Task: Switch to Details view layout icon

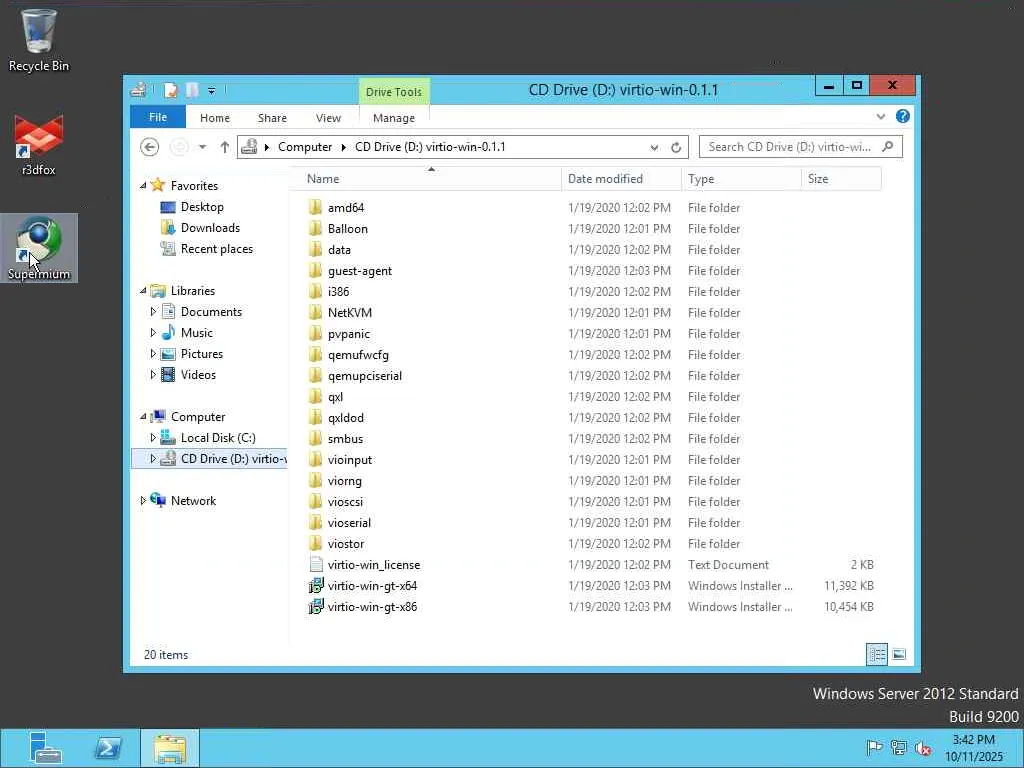Action: click(x=876, y=654)
